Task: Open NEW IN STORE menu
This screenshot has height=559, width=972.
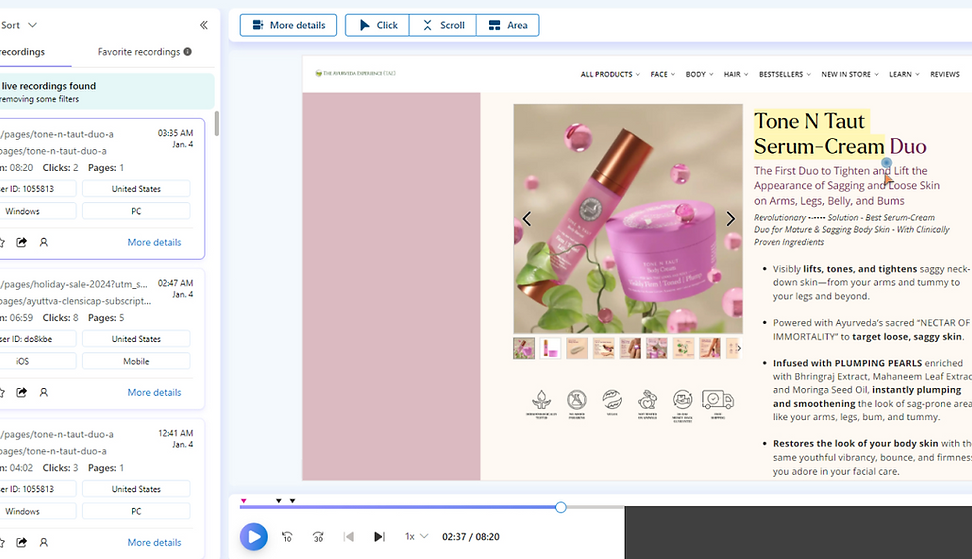Action: (850, 74)
